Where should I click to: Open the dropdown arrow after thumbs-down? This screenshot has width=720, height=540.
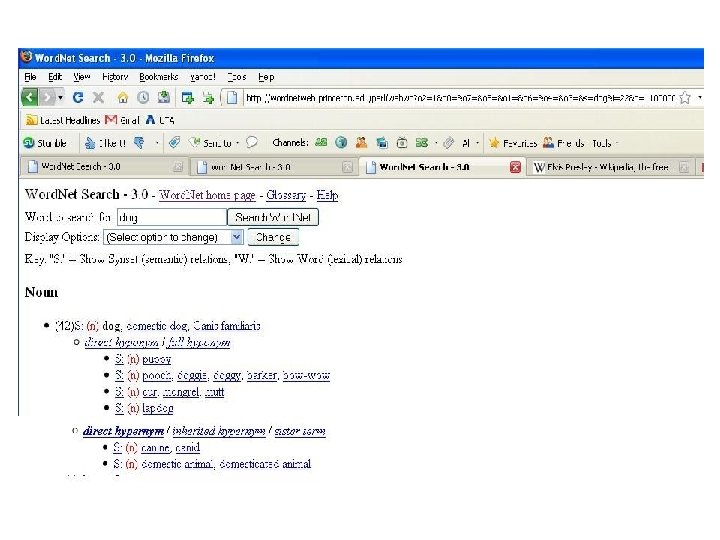(157, 143)
